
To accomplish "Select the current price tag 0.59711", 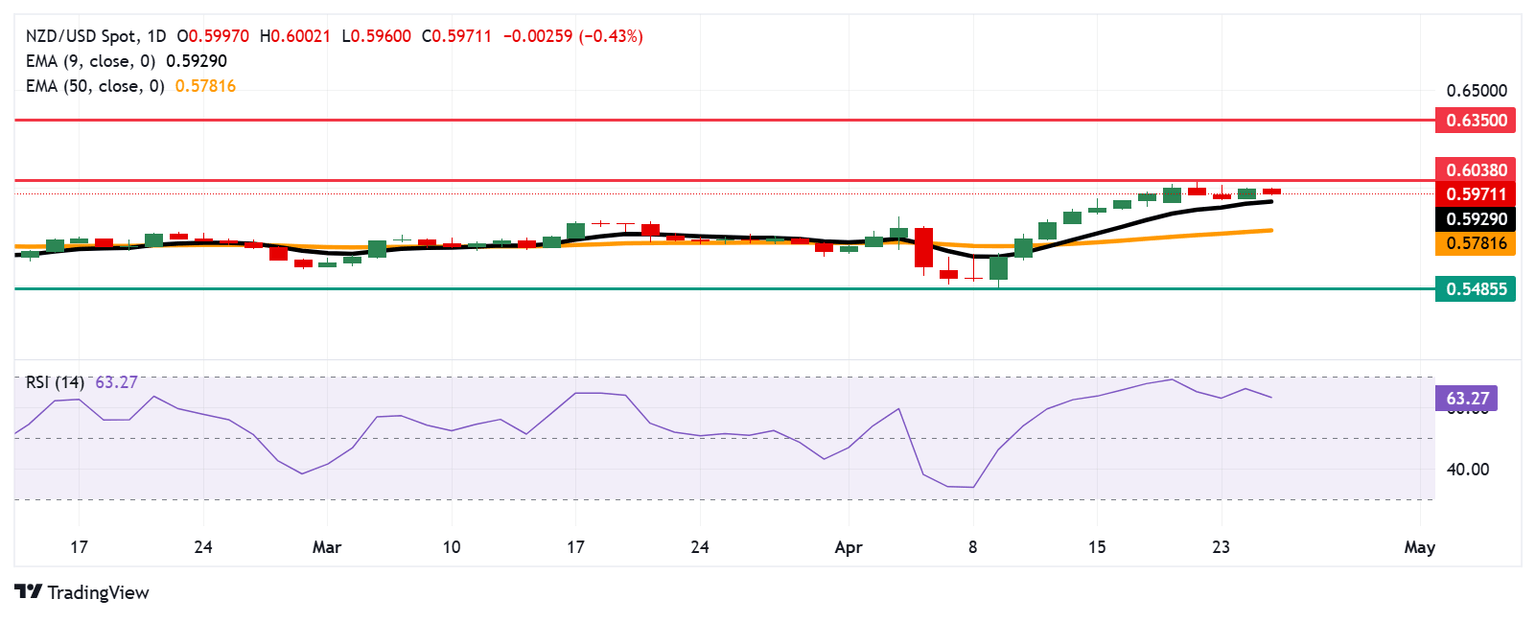I will (x=1477, y=192).
